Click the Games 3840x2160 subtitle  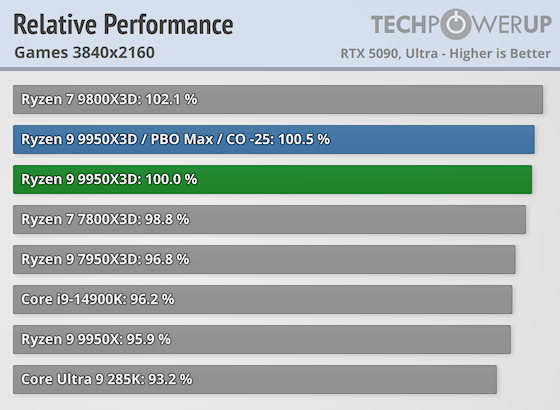coord(85,53)
